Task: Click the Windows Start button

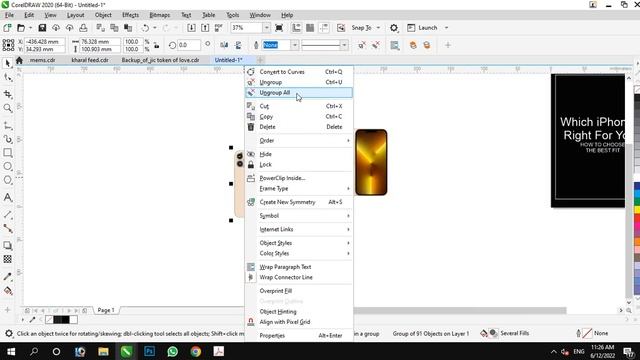Action: (x=11, y=351)
